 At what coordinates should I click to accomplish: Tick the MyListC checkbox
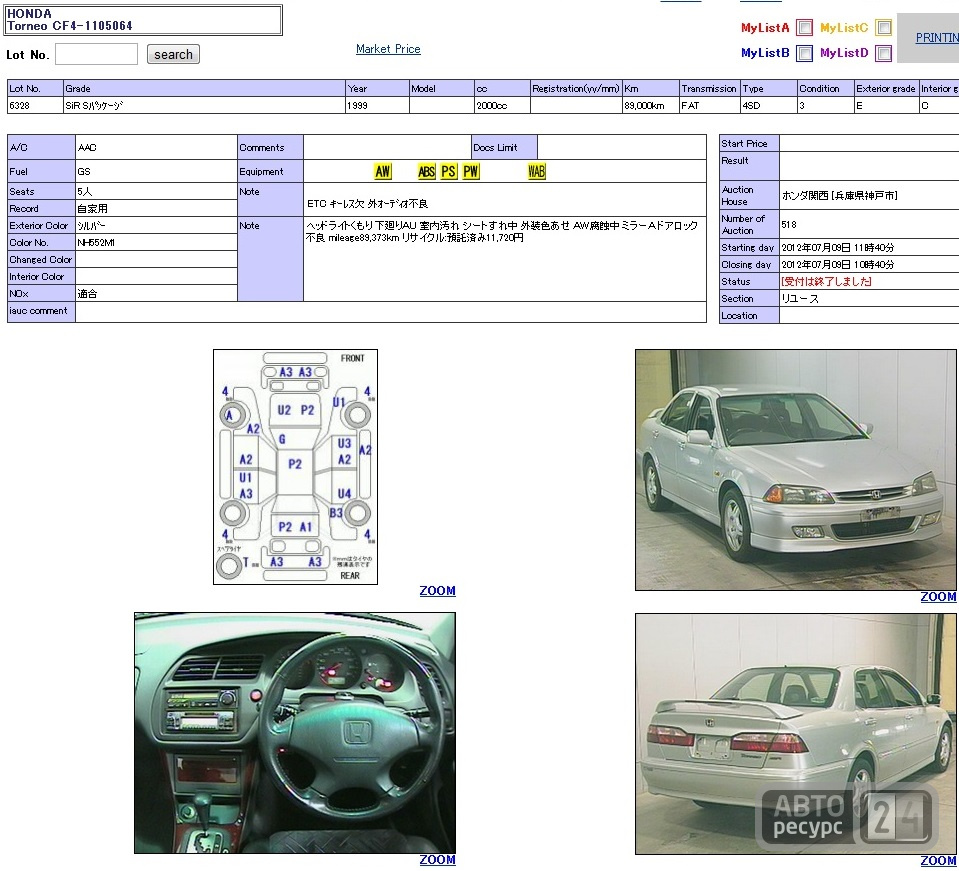883,28
